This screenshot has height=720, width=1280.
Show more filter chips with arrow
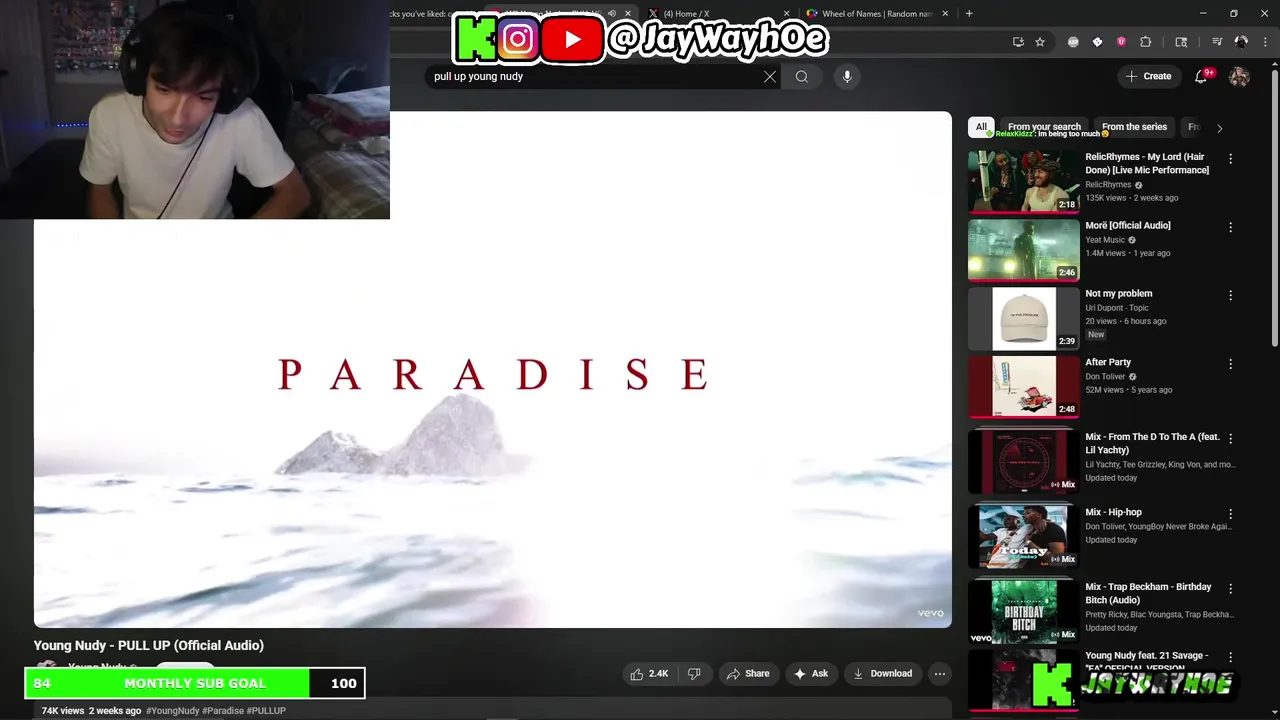1219,128
